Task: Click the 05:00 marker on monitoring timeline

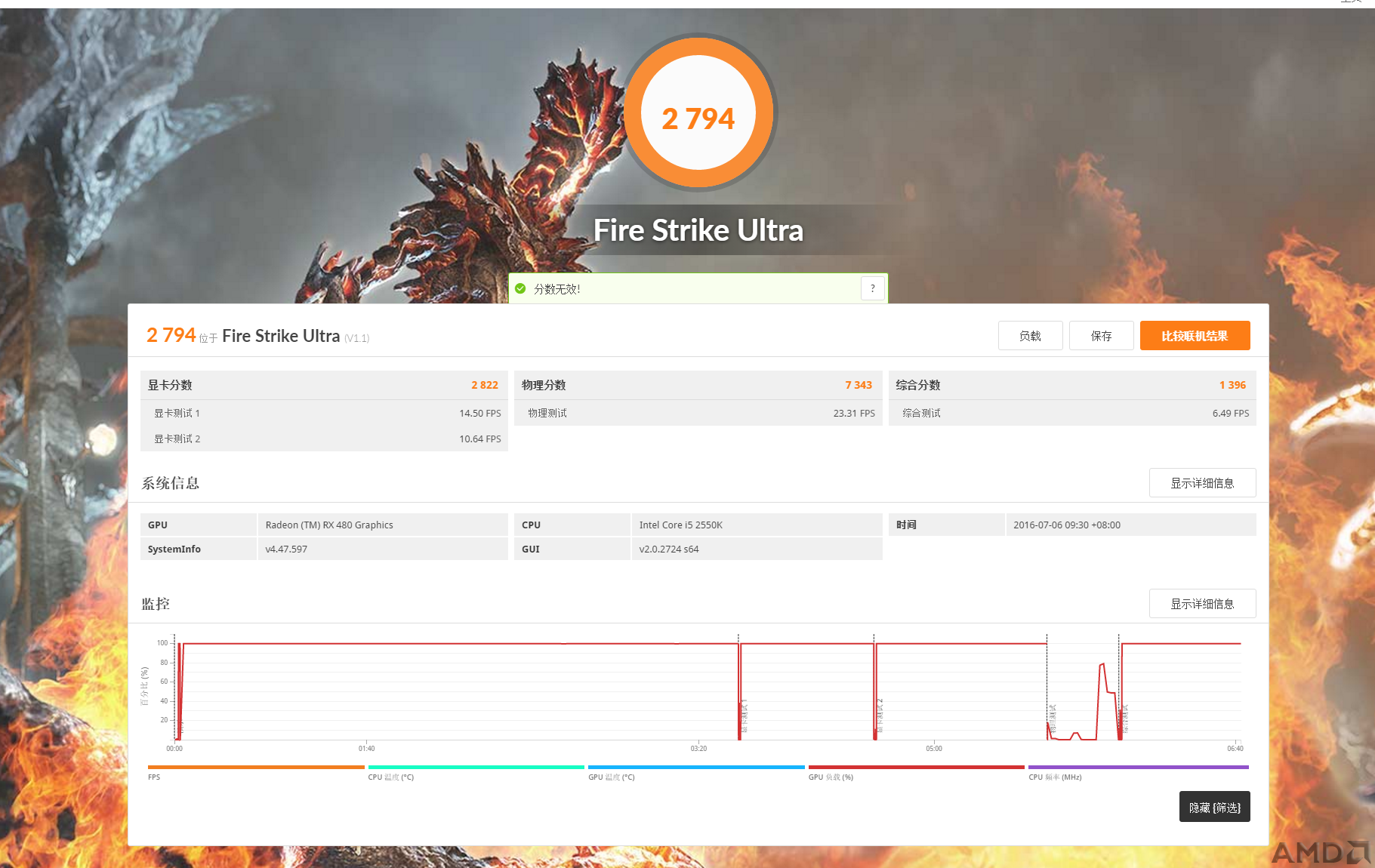Action: tap(934, 749)
